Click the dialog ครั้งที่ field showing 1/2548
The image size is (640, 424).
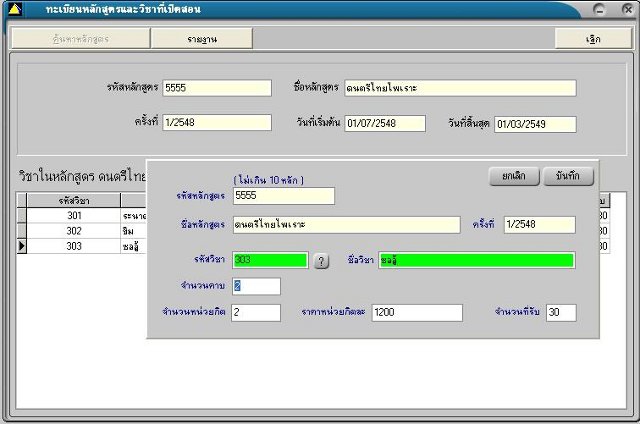pyautogui.click(x=540, y=225)
